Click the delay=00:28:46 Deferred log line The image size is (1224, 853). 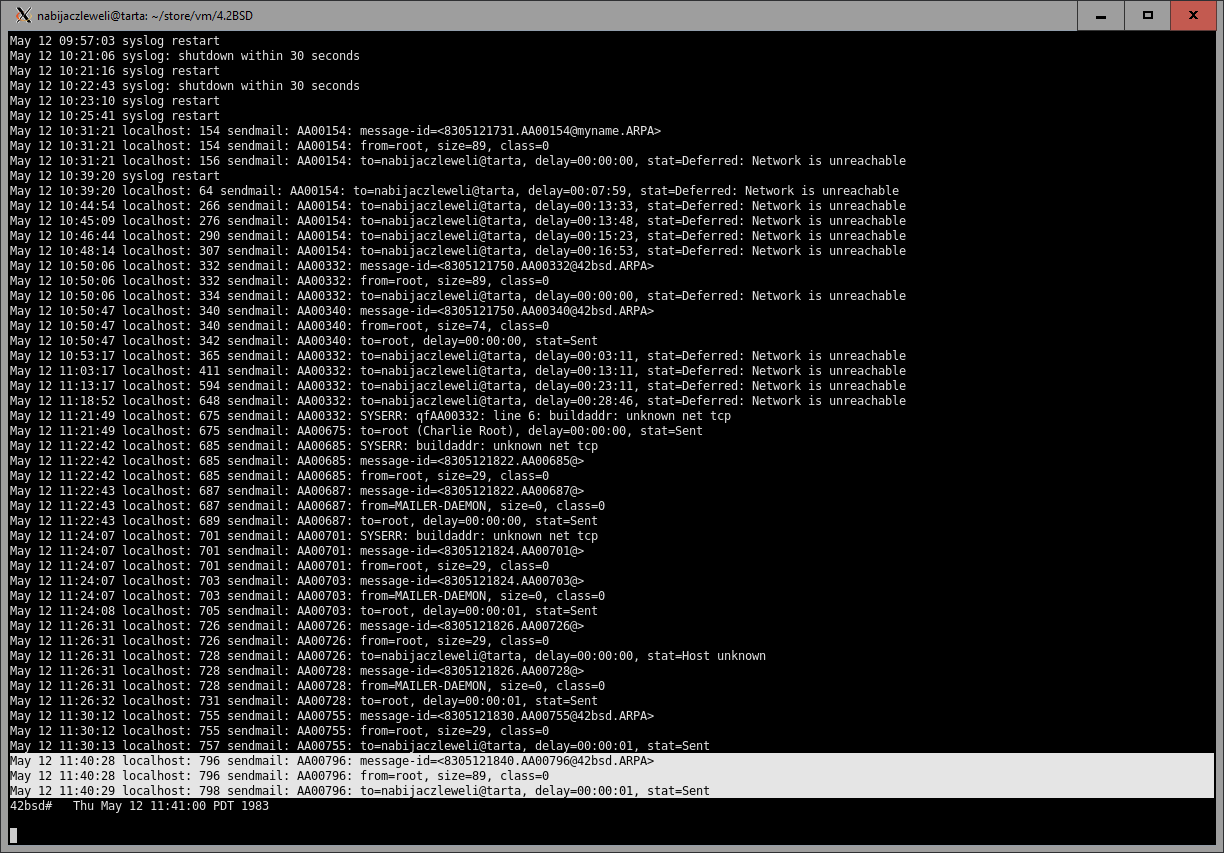(457, 401)
